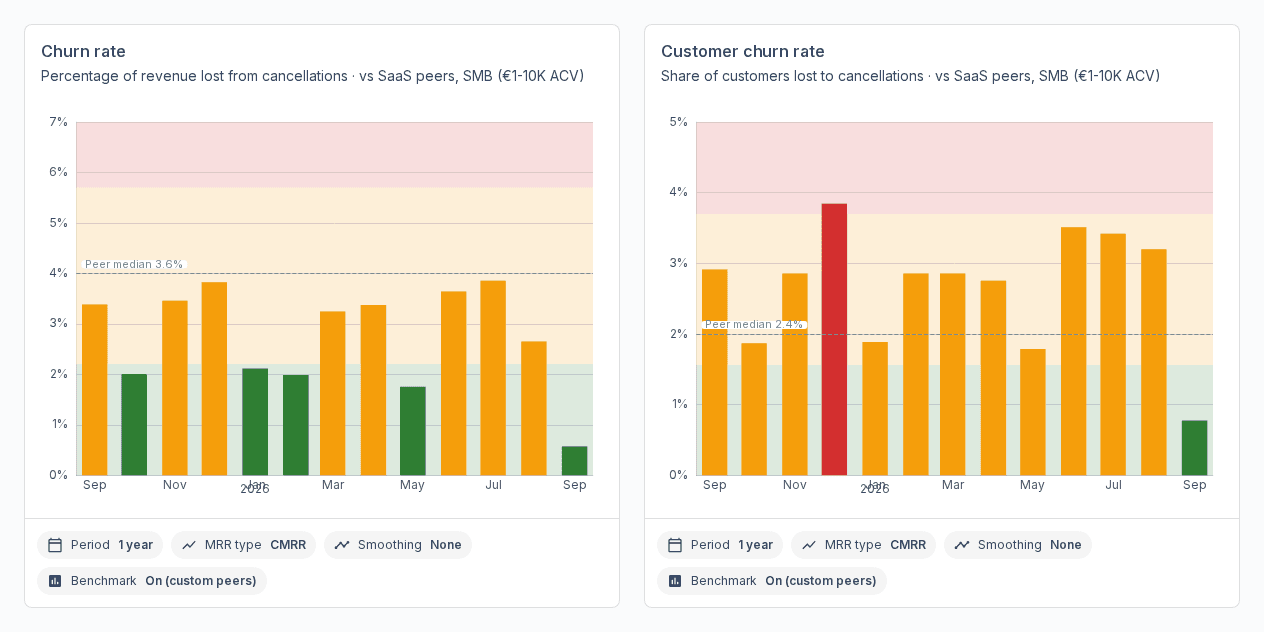
Task: Select bar between Mar and May in Customer churn rate
Action: point(993,378)
